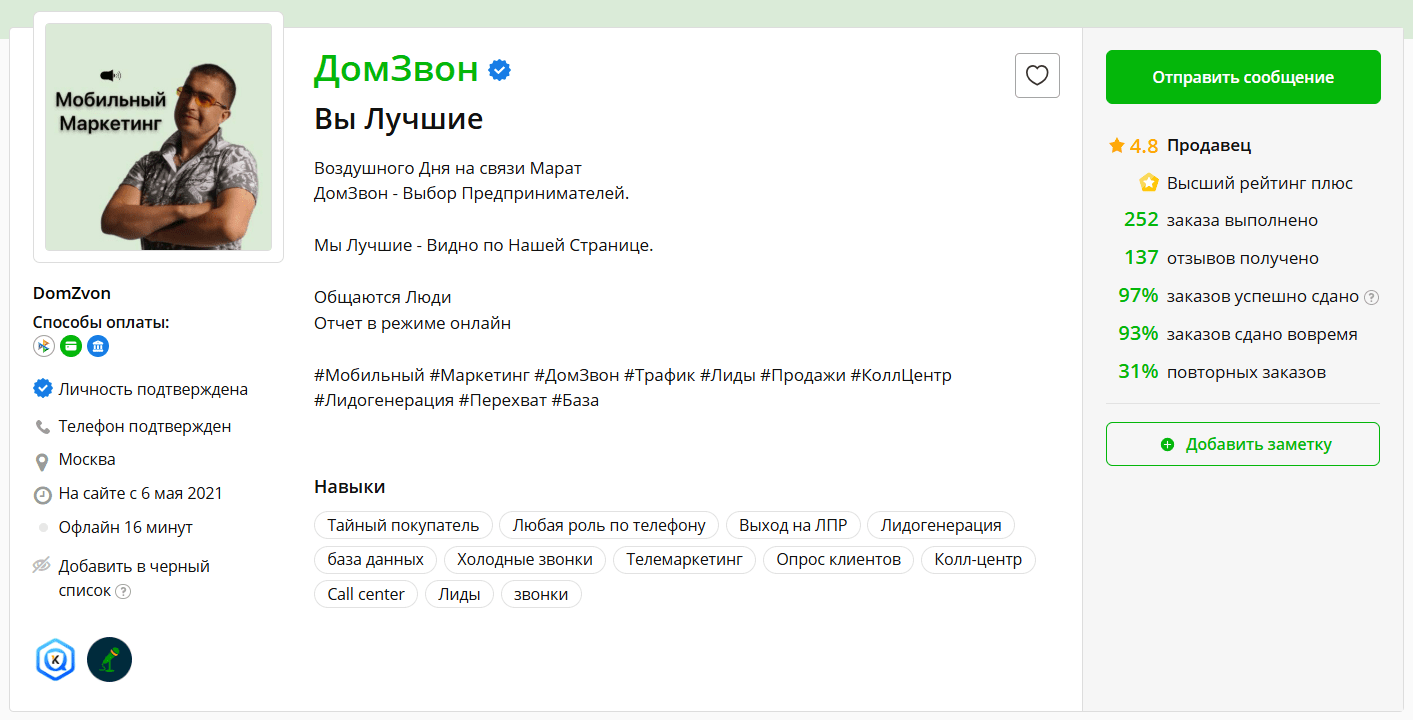Click help icon next to заказов успешно сдано
The width and height of the screenshot is (1413, 720).
click(1371, 297)
